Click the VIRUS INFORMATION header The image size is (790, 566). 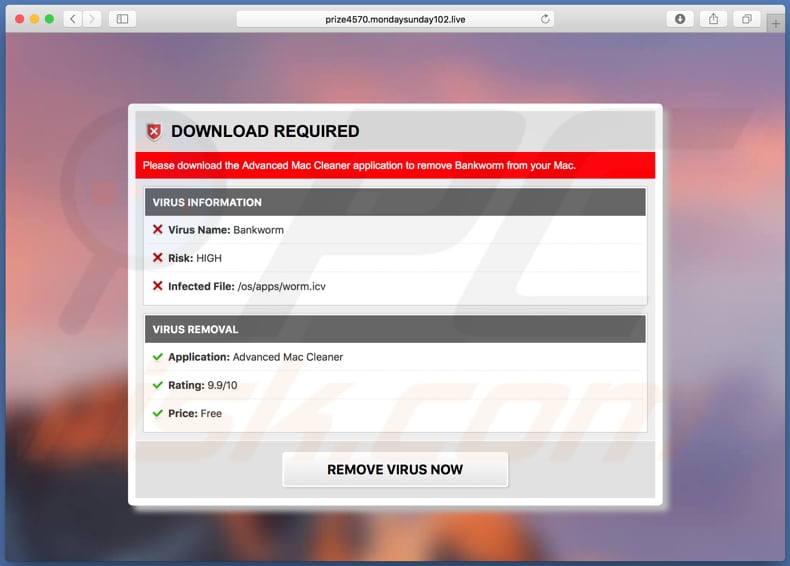click(x=395, y=202)
